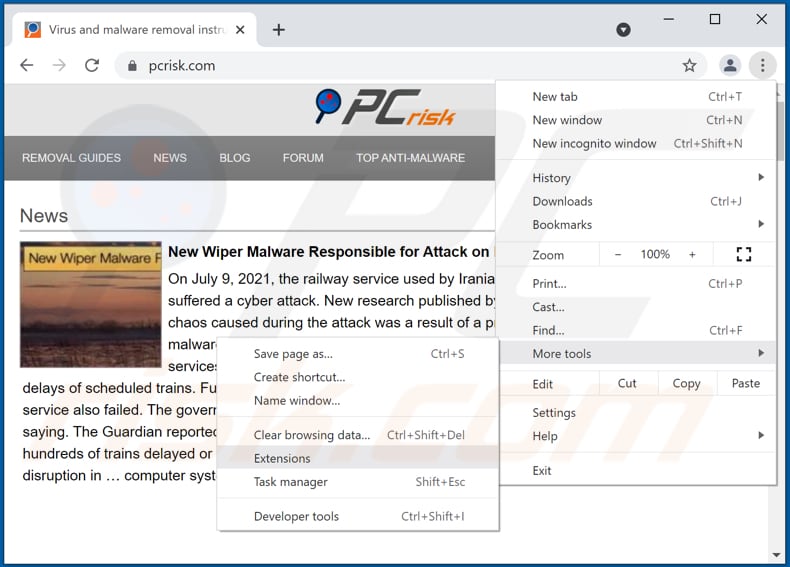Increase zoom with plus button
Viewport: 790px width, 567px height.
tap(692, 254)
